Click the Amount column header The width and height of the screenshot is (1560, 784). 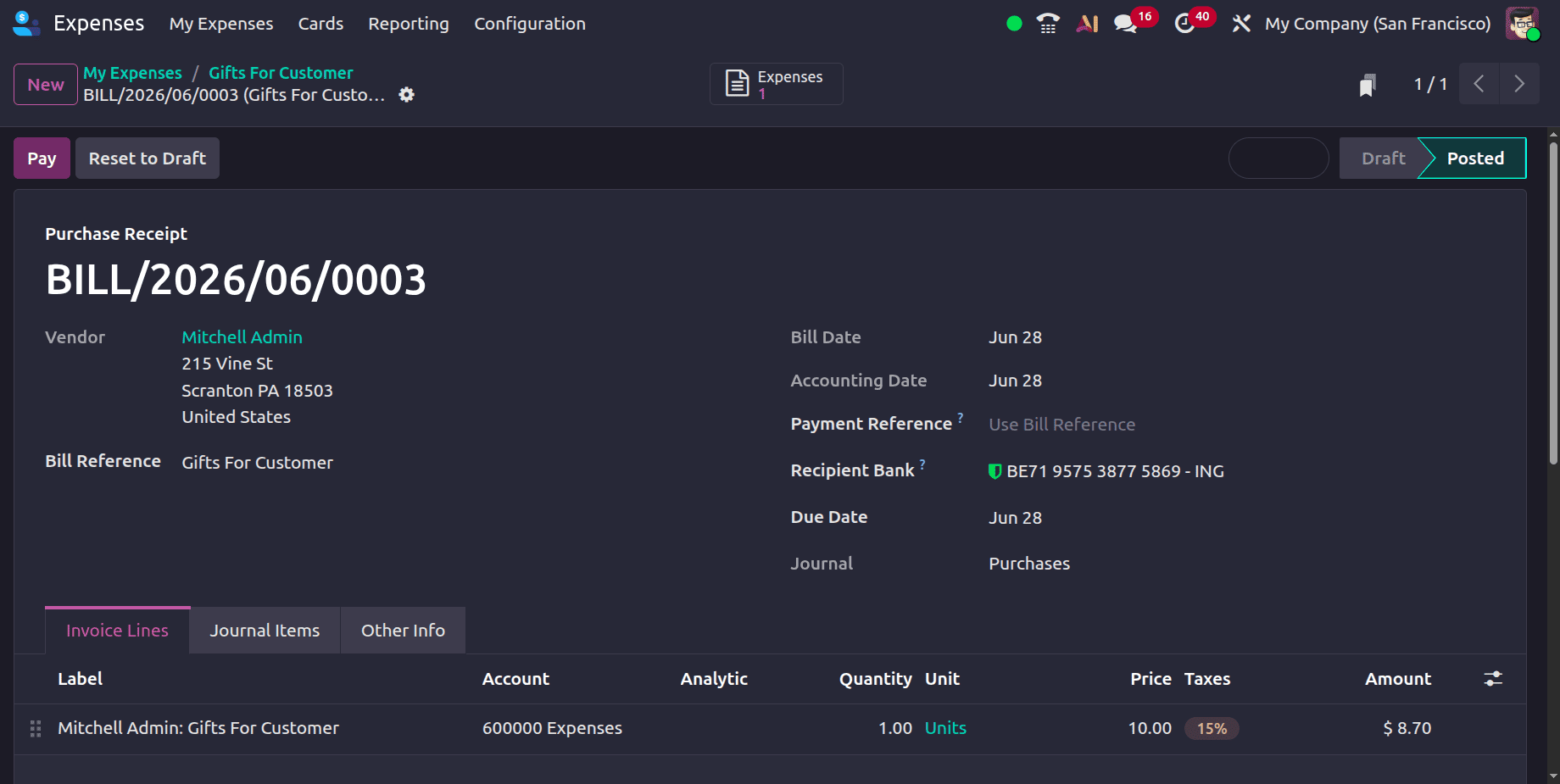tap(1398, 679)
